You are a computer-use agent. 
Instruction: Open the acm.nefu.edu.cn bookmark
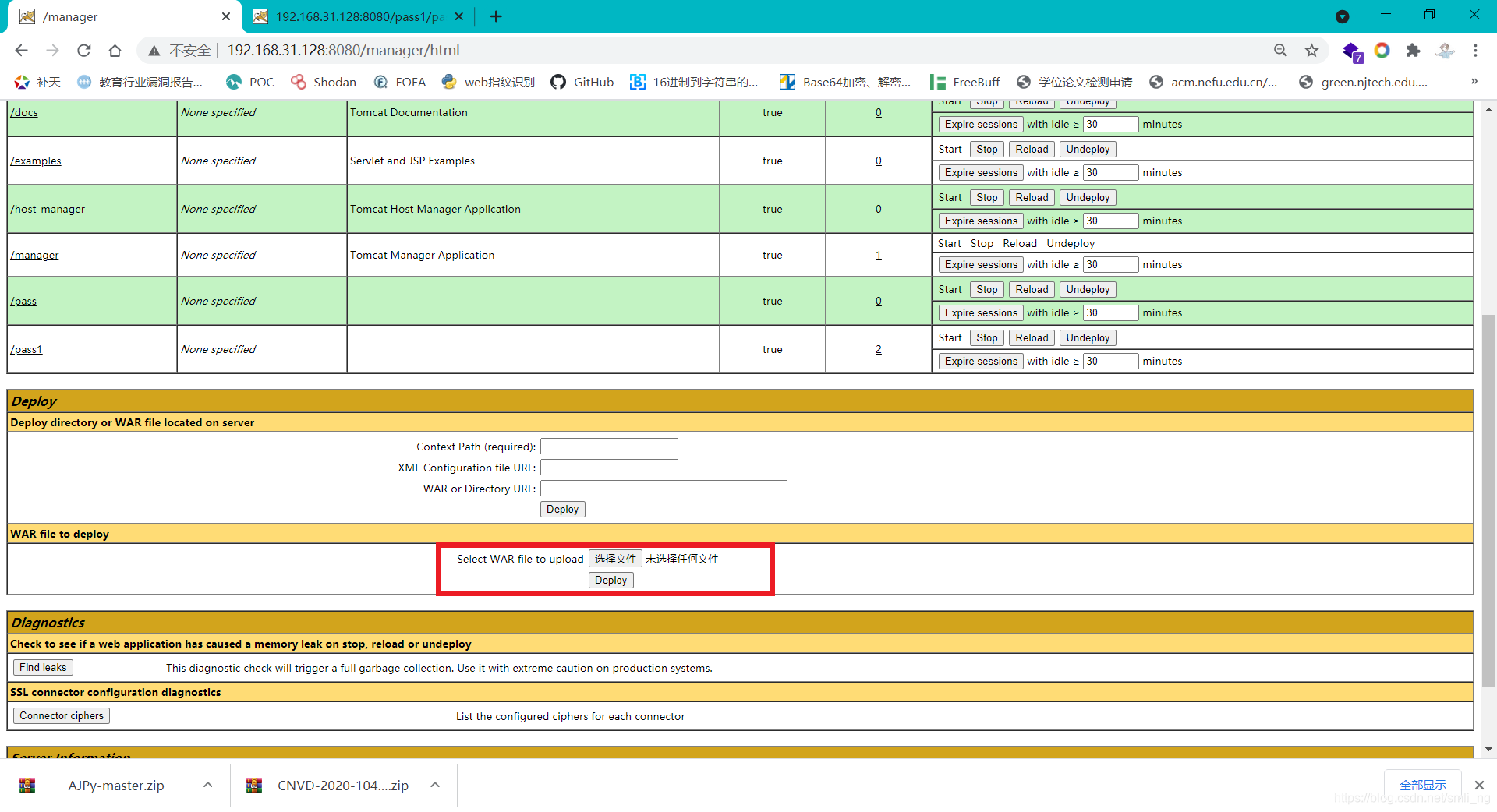pos(1213,82)
